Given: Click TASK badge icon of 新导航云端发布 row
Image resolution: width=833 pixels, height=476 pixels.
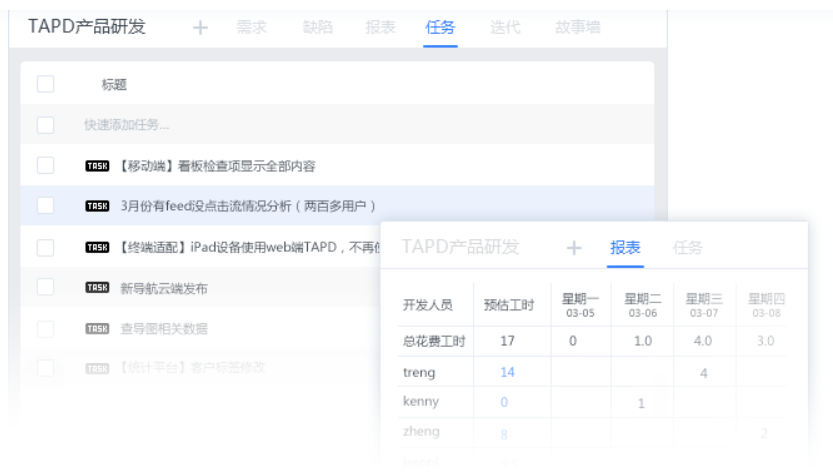Looking at the screenshot, I should 97,288.
